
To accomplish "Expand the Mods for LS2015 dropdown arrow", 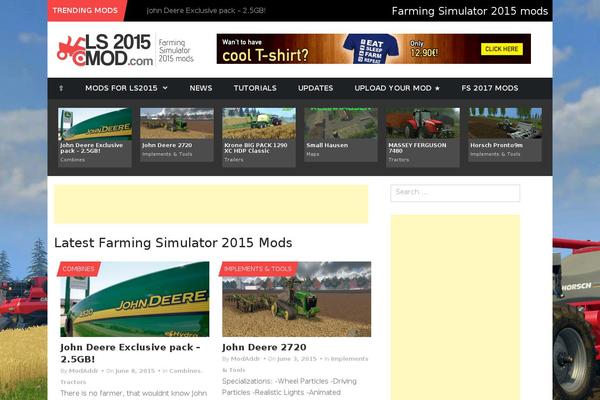I will pos(165,88).
